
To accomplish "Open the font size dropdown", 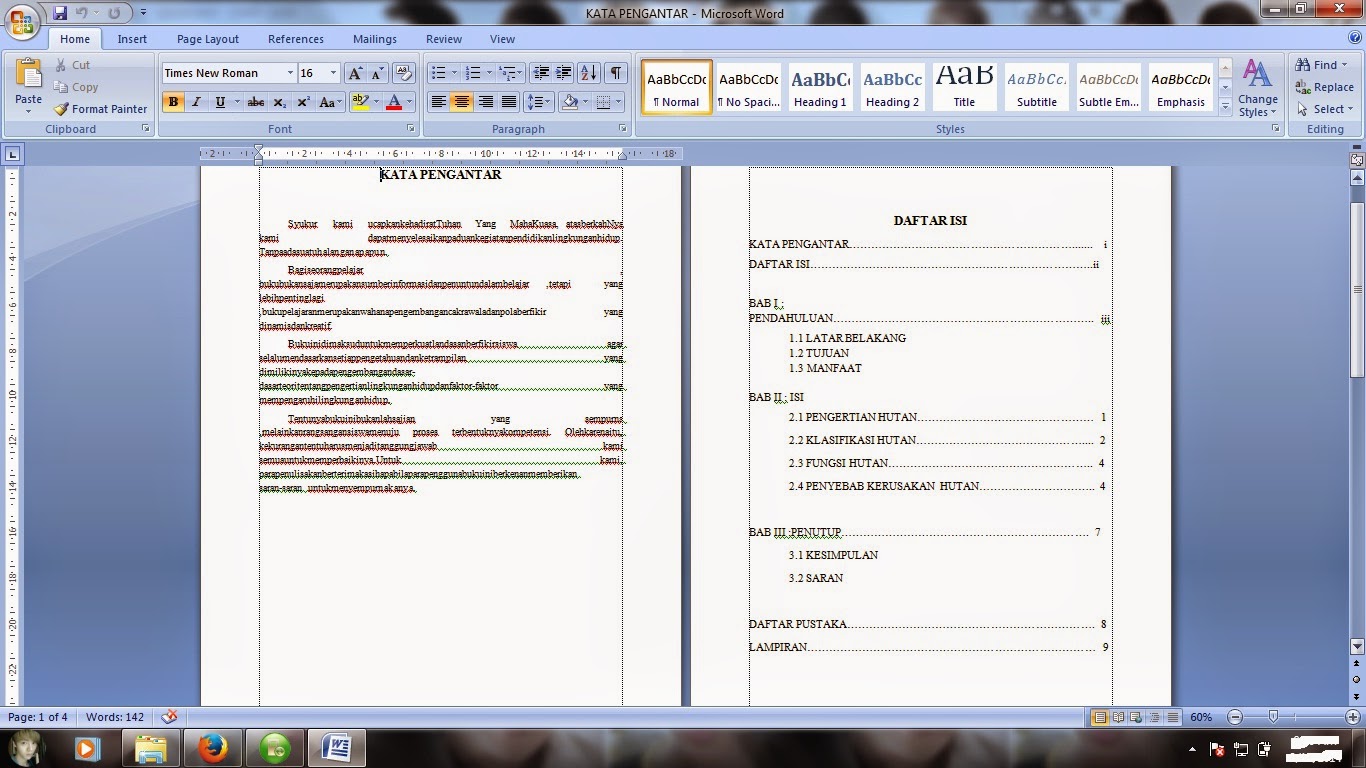I will [333, 73].
